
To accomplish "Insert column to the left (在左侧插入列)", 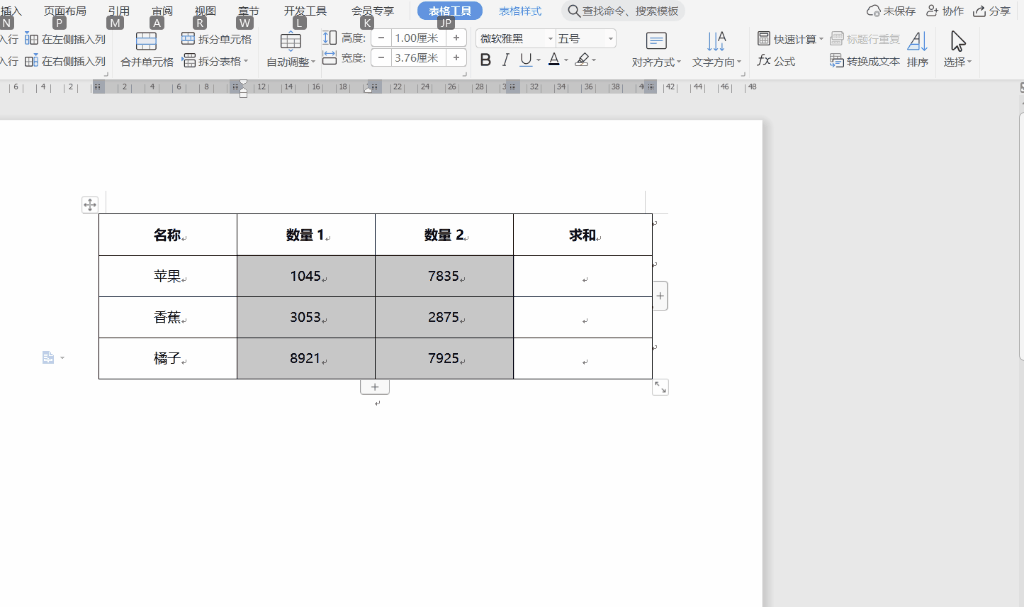I will click(65, 39).
